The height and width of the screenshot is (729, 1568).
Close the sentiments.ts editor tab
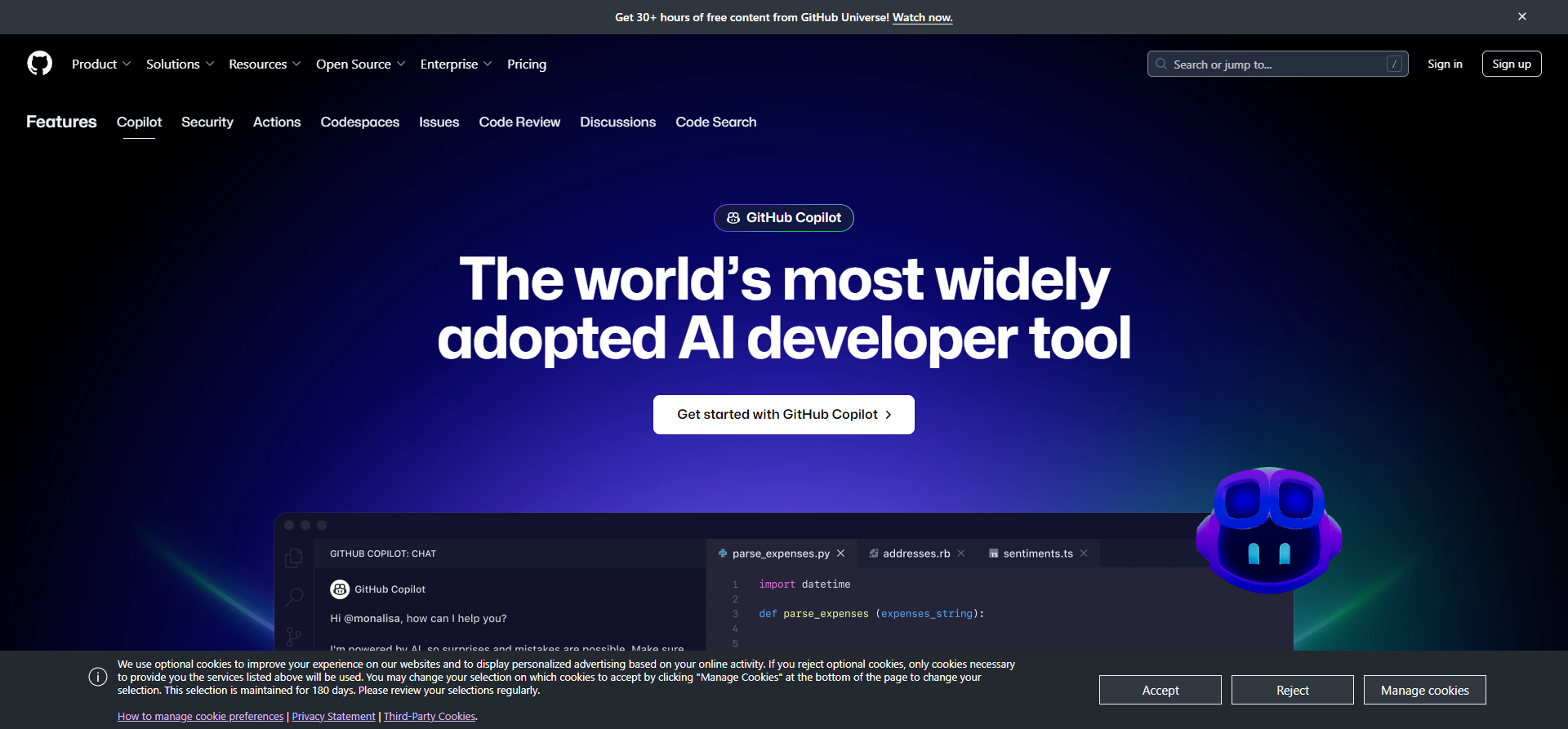(1084, 553)
